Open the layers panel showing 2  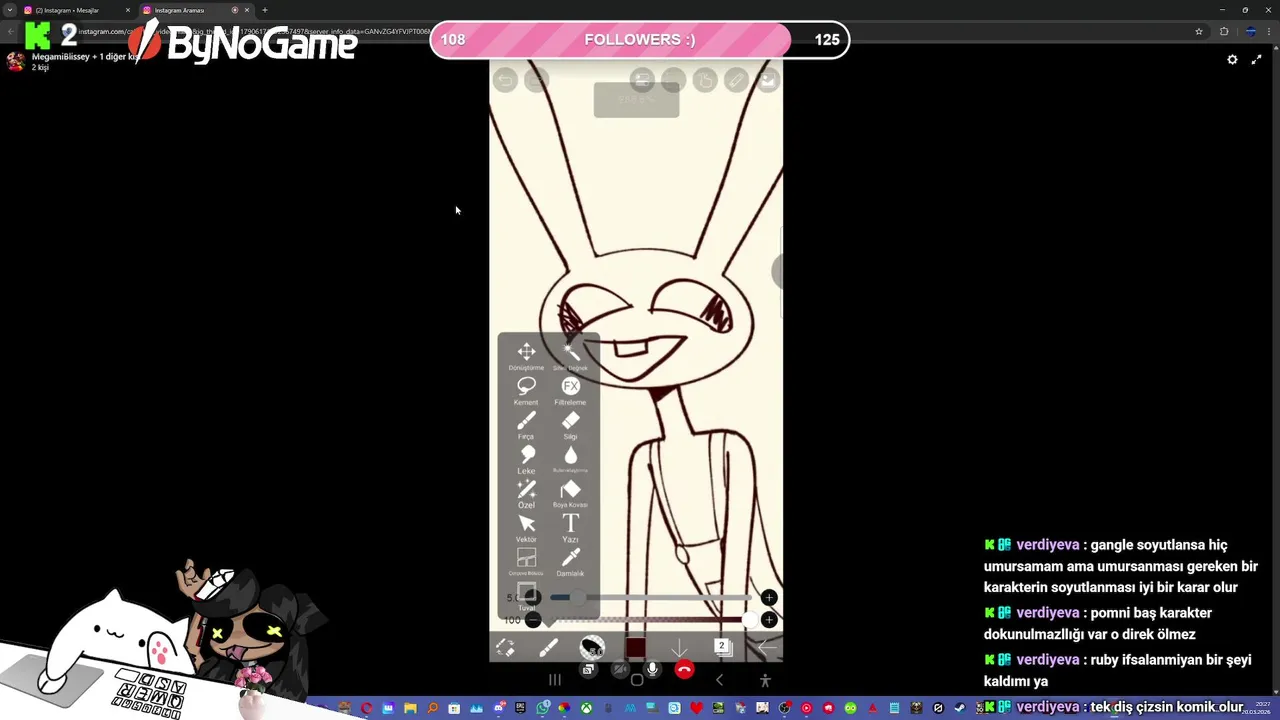(x=721, y=647)
